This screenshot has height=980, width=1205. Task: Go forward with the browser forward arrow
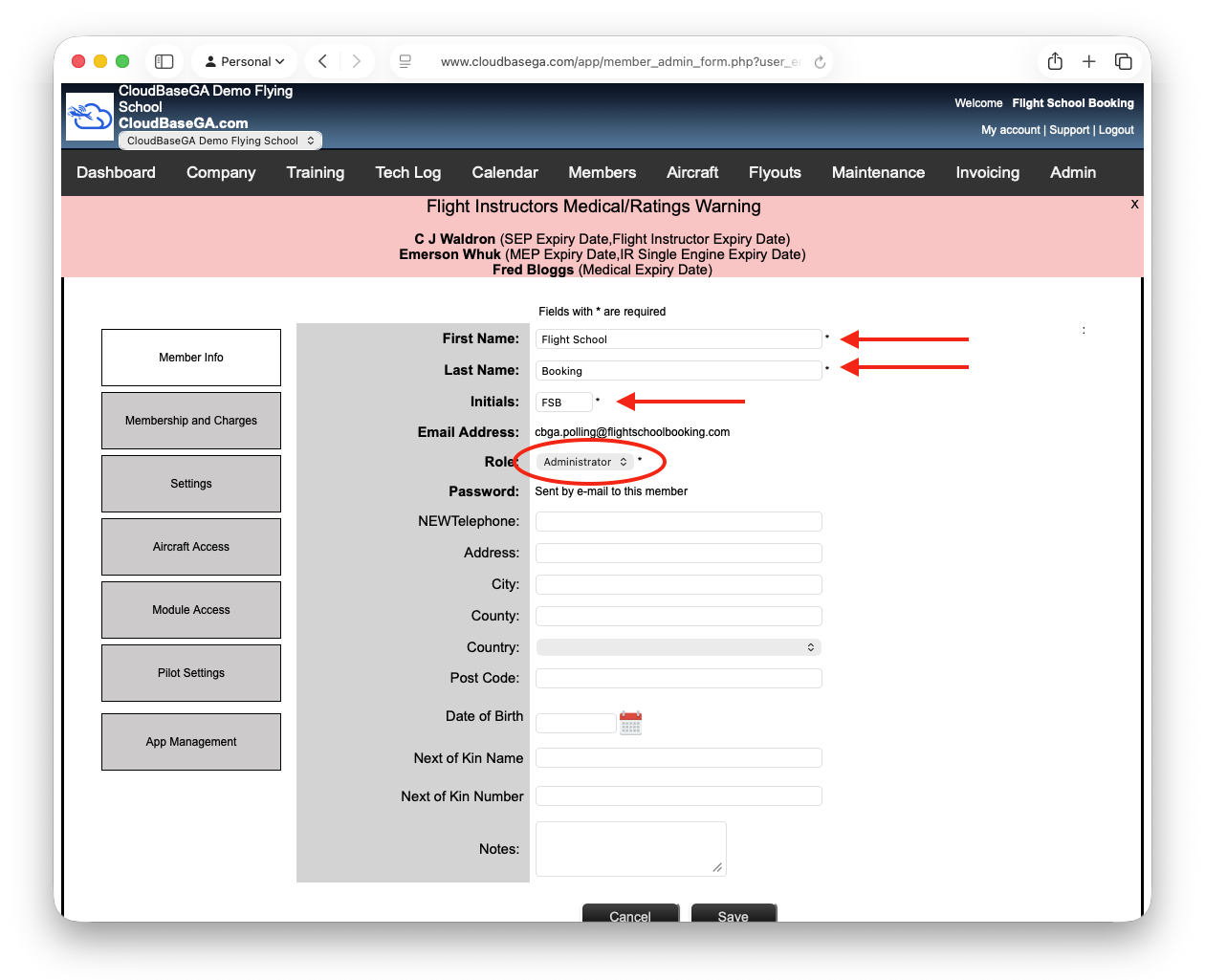tap(356, 61)
